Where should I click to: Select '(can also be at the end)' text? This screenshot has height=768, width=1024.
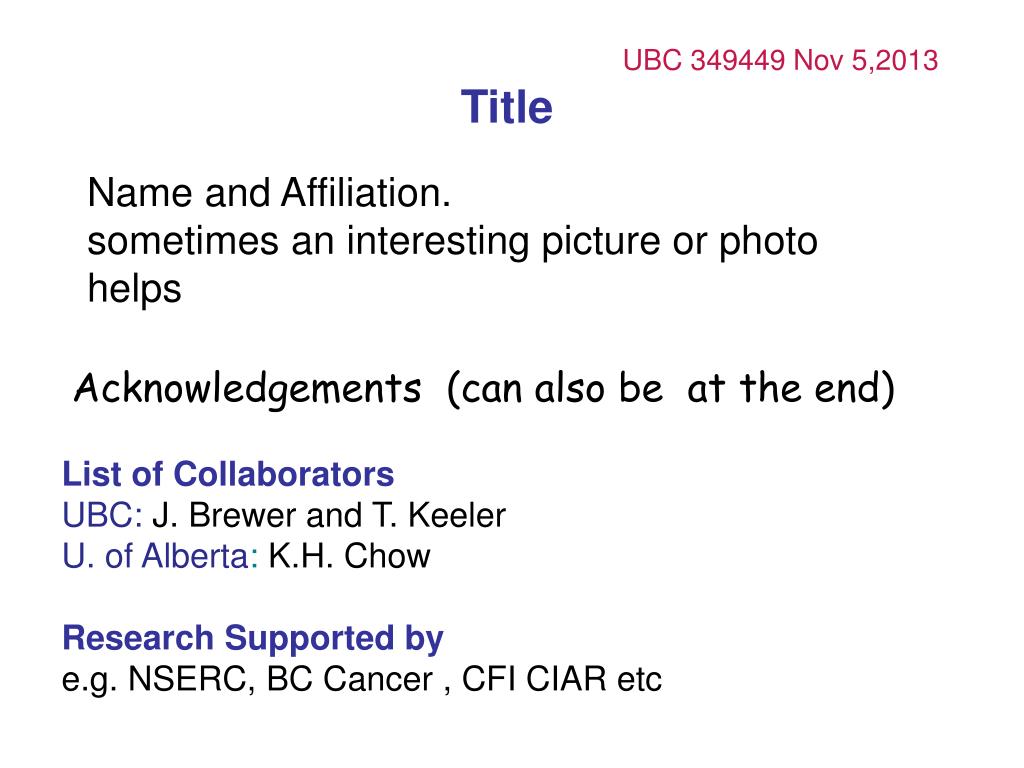[x=671, y=389]
